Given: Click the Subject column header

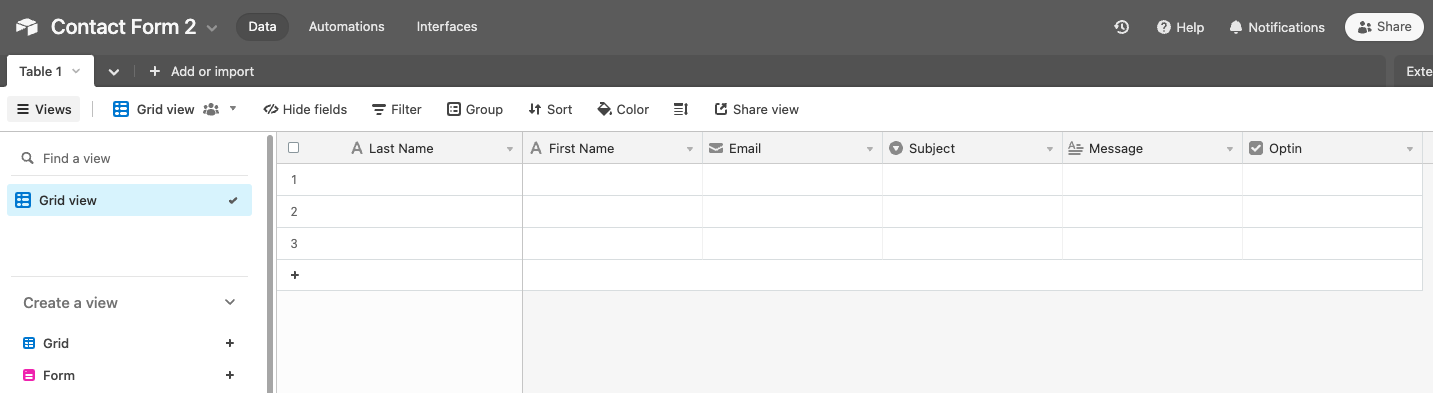Looking at the screenshot, I should click(972, 148).
